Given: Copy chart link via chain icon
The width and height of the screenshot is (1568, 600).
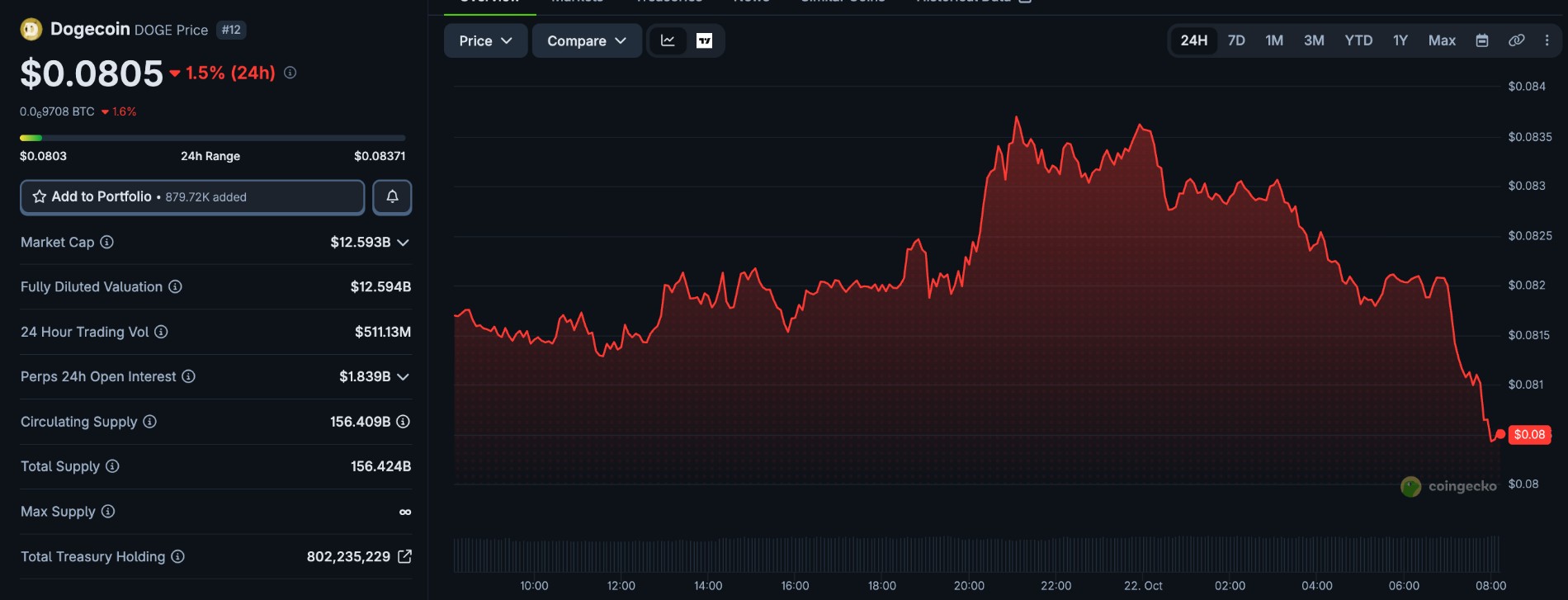Looking at the screenshot, I should pyautogui.click(x=1517, y=40).
